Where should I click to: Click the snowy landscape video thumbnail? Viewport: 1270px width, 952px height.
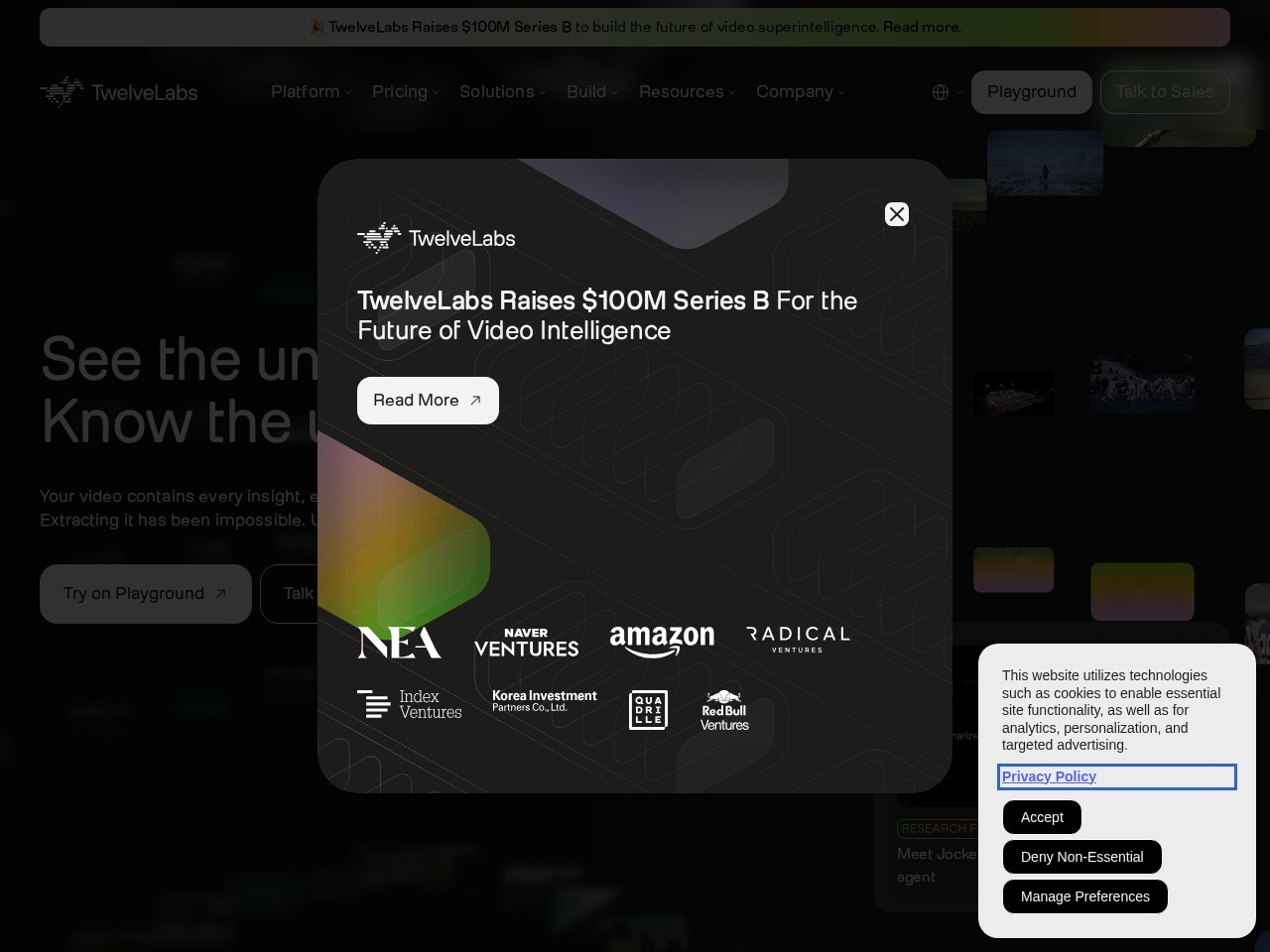click(1045, 163)
